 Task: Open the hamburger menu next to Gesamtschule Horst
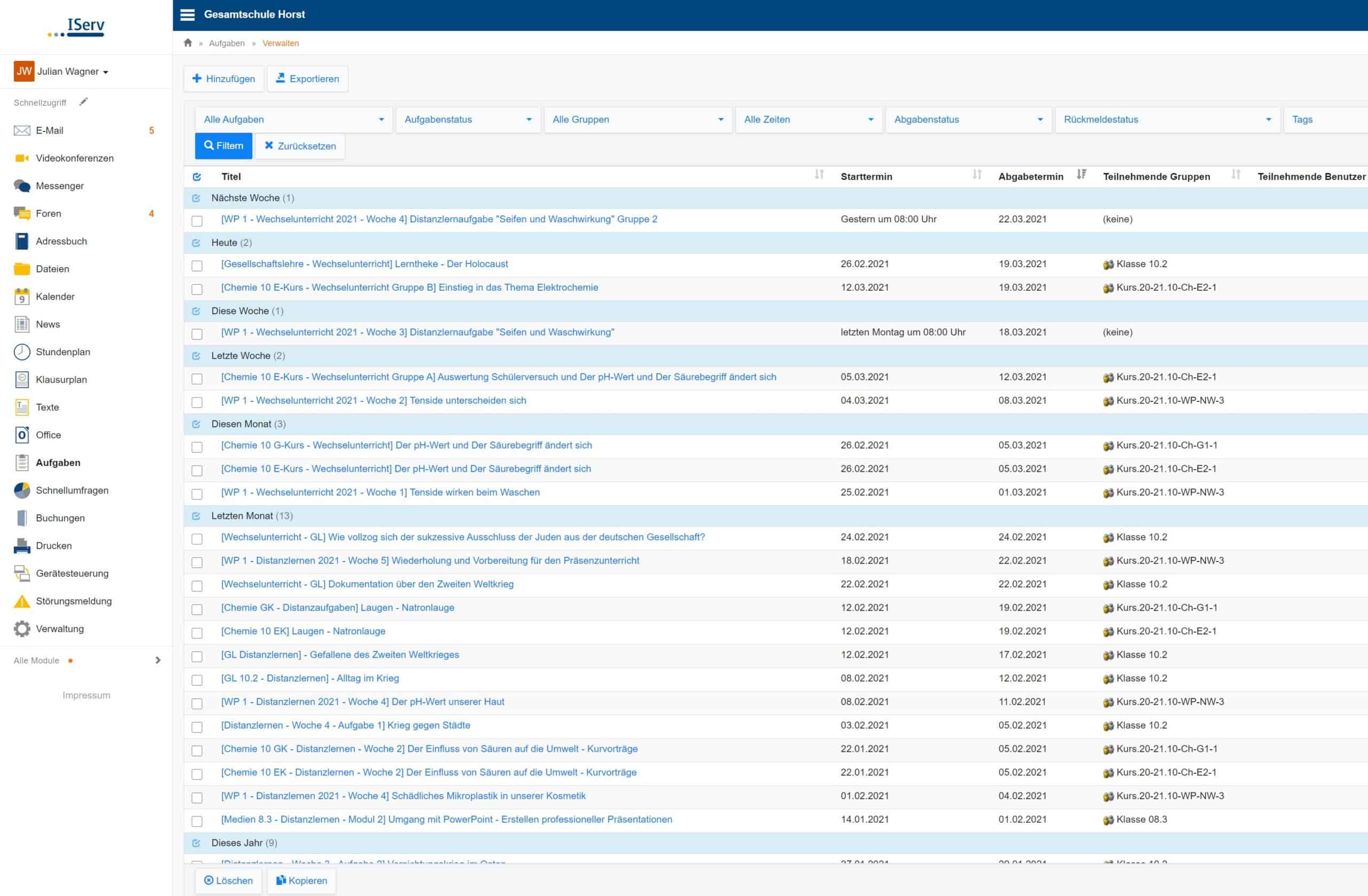[188, 14]
